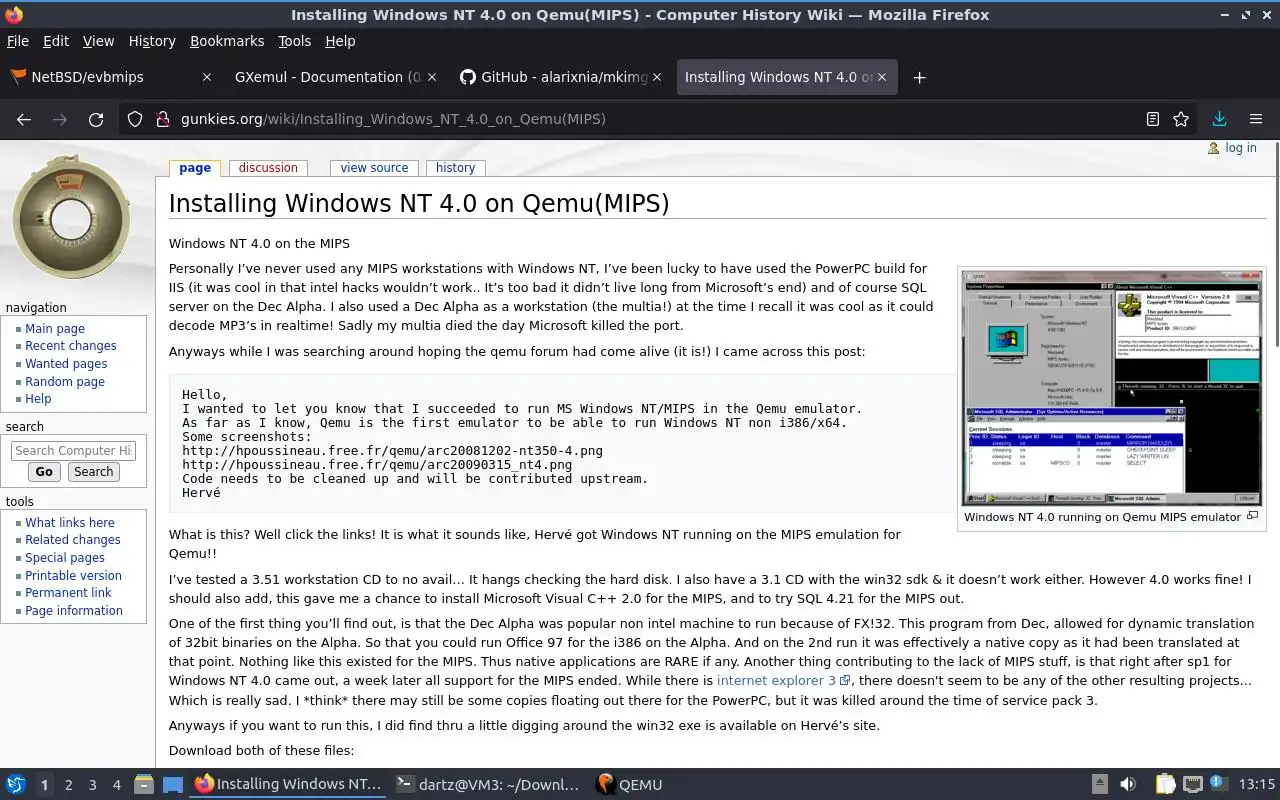The image size is (1280, 800).
Task: Select the wiki 'history' tab
Action: pos(455,168)
